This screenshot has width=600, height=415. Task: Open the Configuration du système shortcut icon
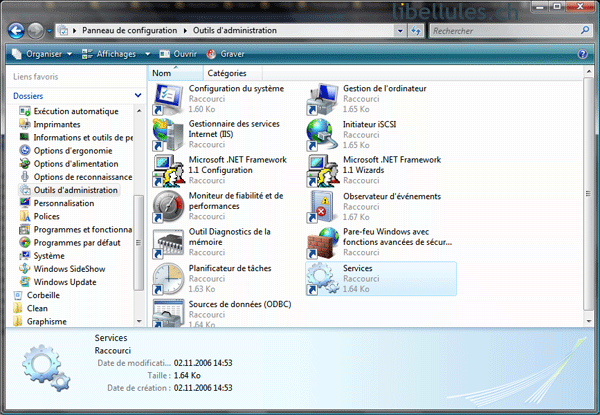[x=168, y=99]
